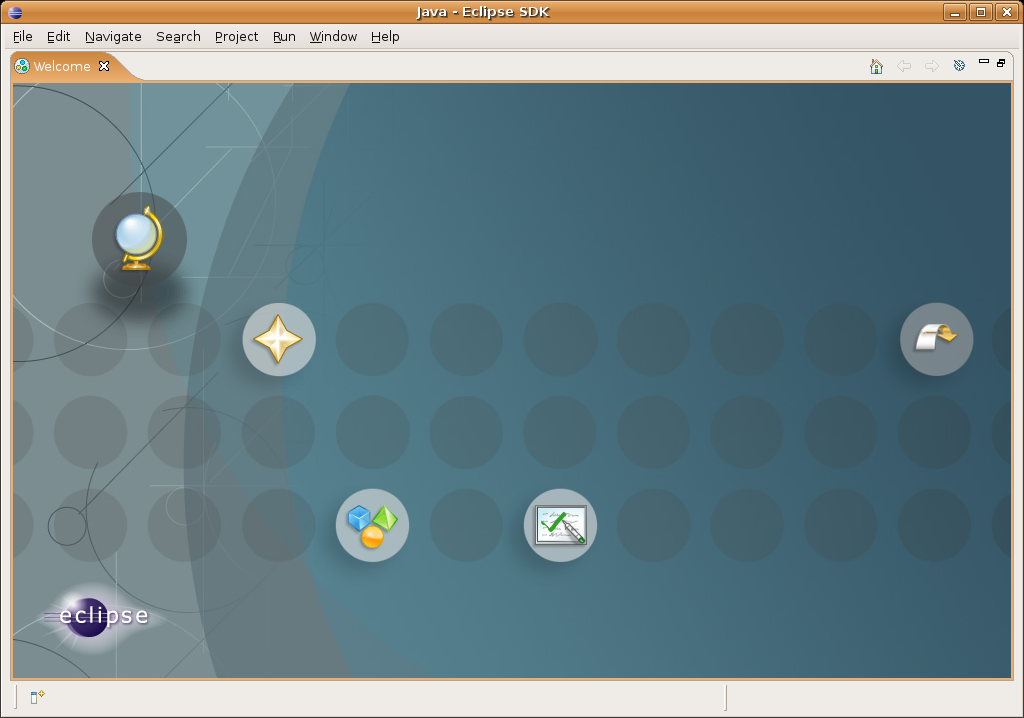Select the Welcome tab
This screenshot has width=1024, height=718.
[x=61, y=66]
